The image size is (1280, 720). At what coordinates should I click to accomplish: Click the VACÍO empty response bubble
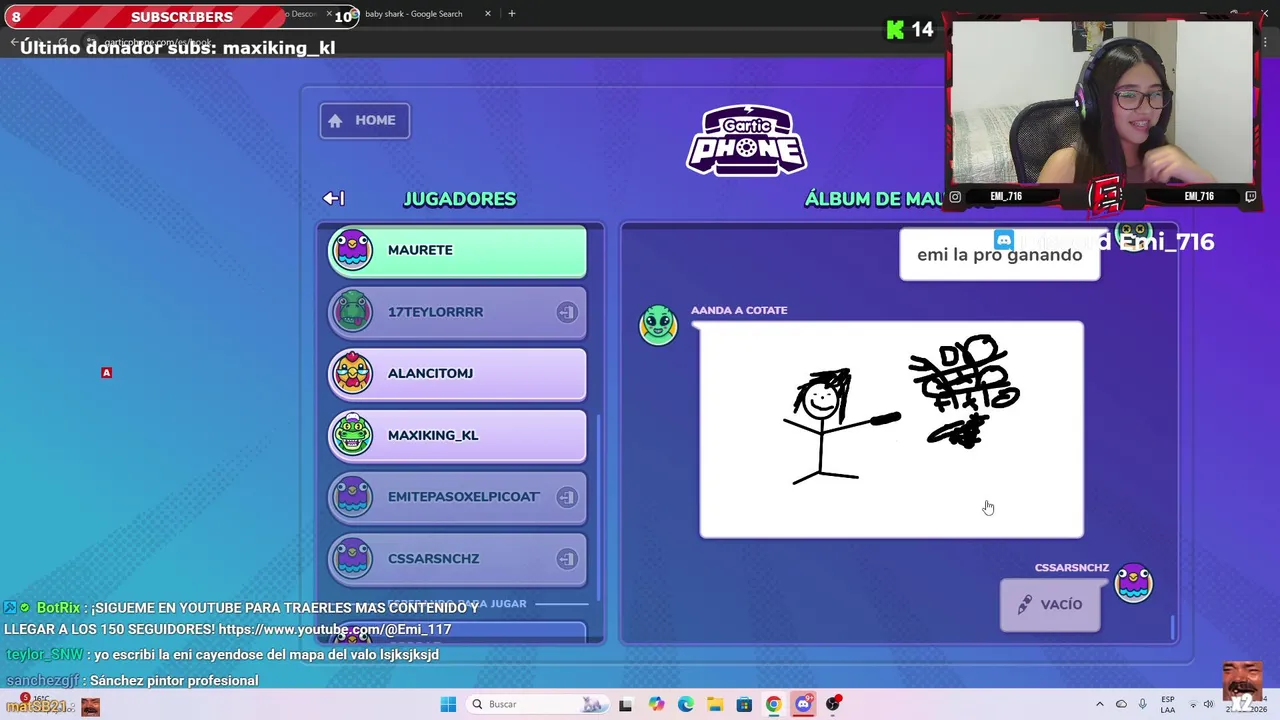click(x=1050, y=605)
